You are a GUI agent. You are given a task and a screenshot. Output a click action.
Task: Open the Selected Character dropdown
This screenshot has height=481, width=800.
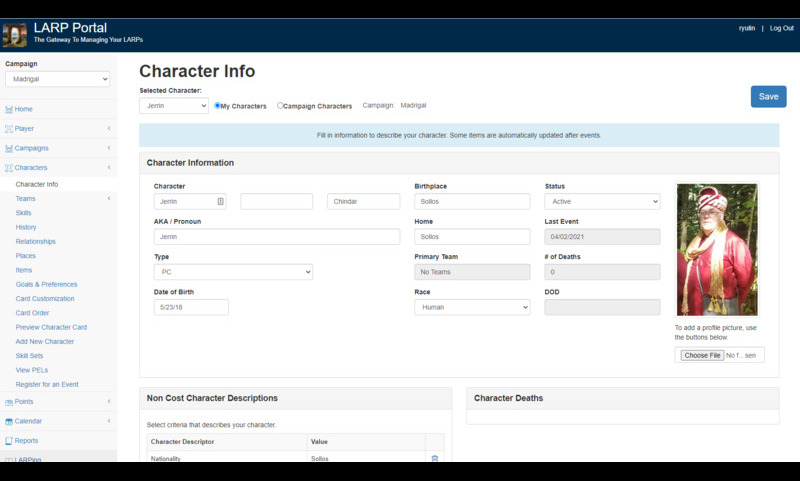174,105
